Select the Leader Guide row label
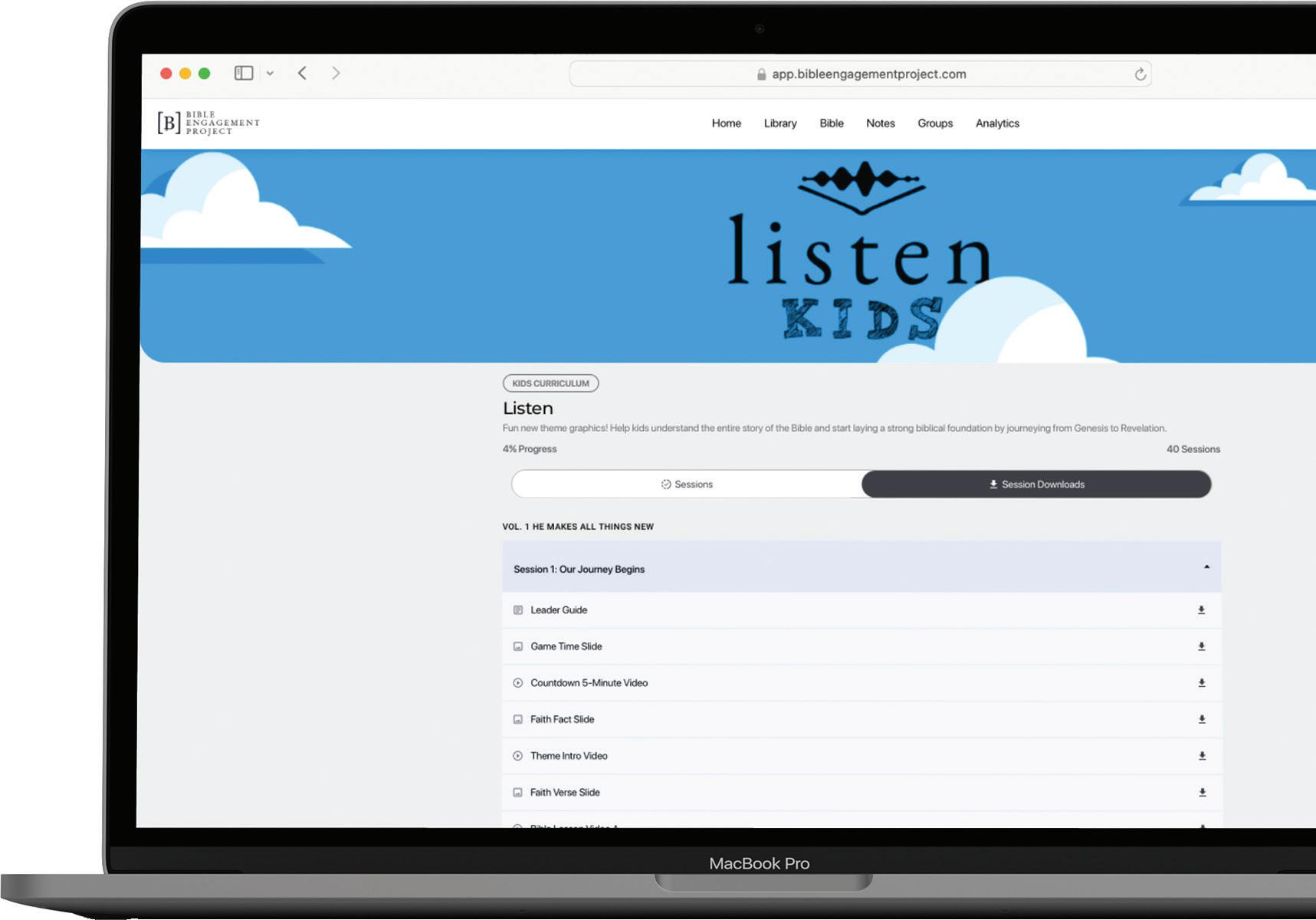The width and height of the screenshot is (1316, 920). (x=559, y=610)
